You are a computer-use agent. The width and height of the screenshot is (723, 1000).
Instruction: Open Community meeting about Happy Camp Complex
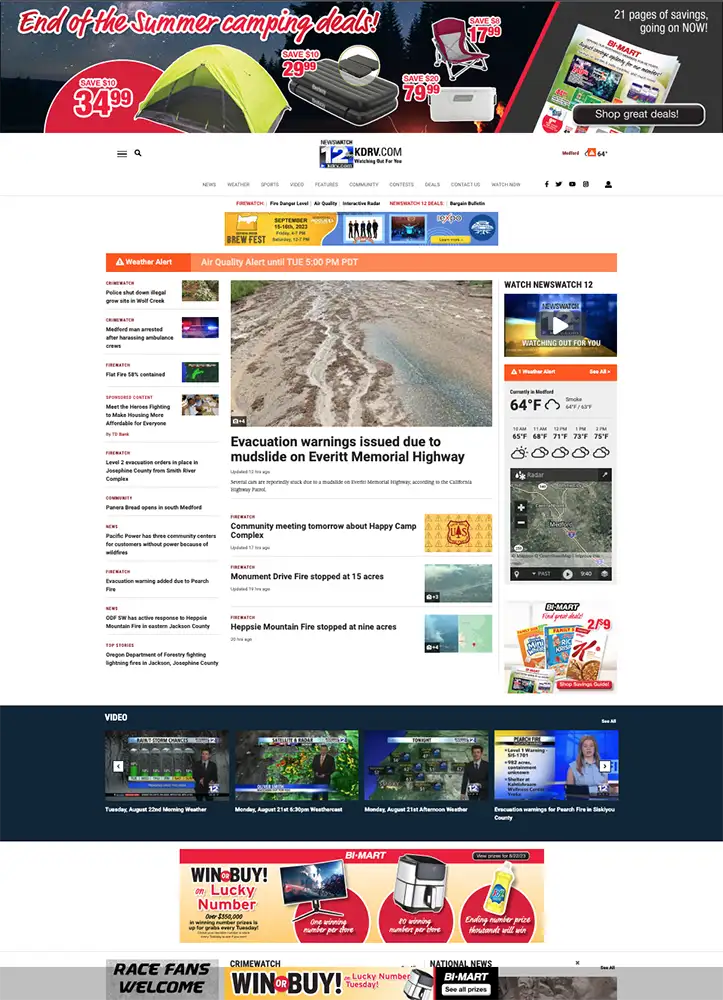[323, 531]
